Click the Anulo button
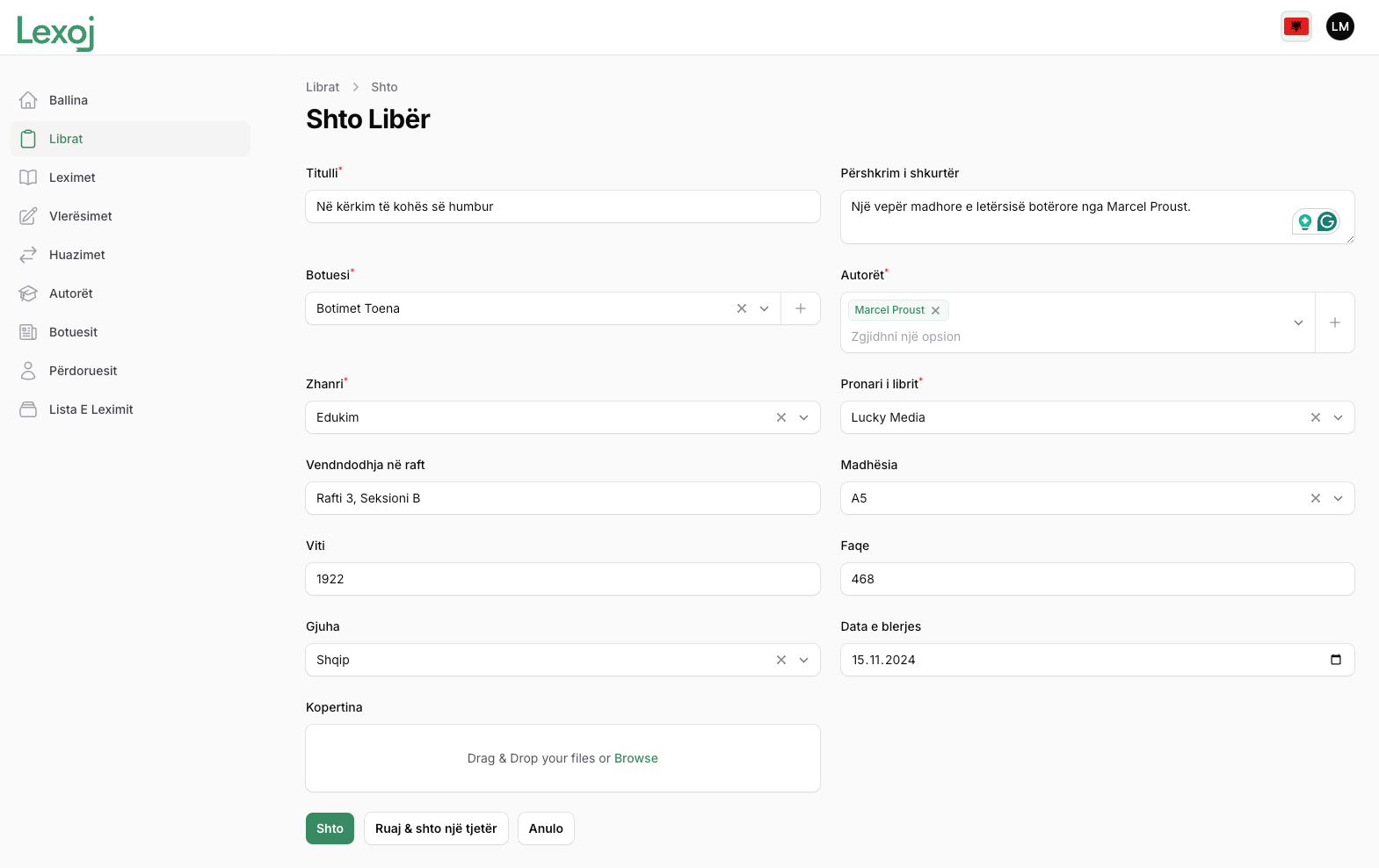The image size is (1379, 868). point(546,828)
